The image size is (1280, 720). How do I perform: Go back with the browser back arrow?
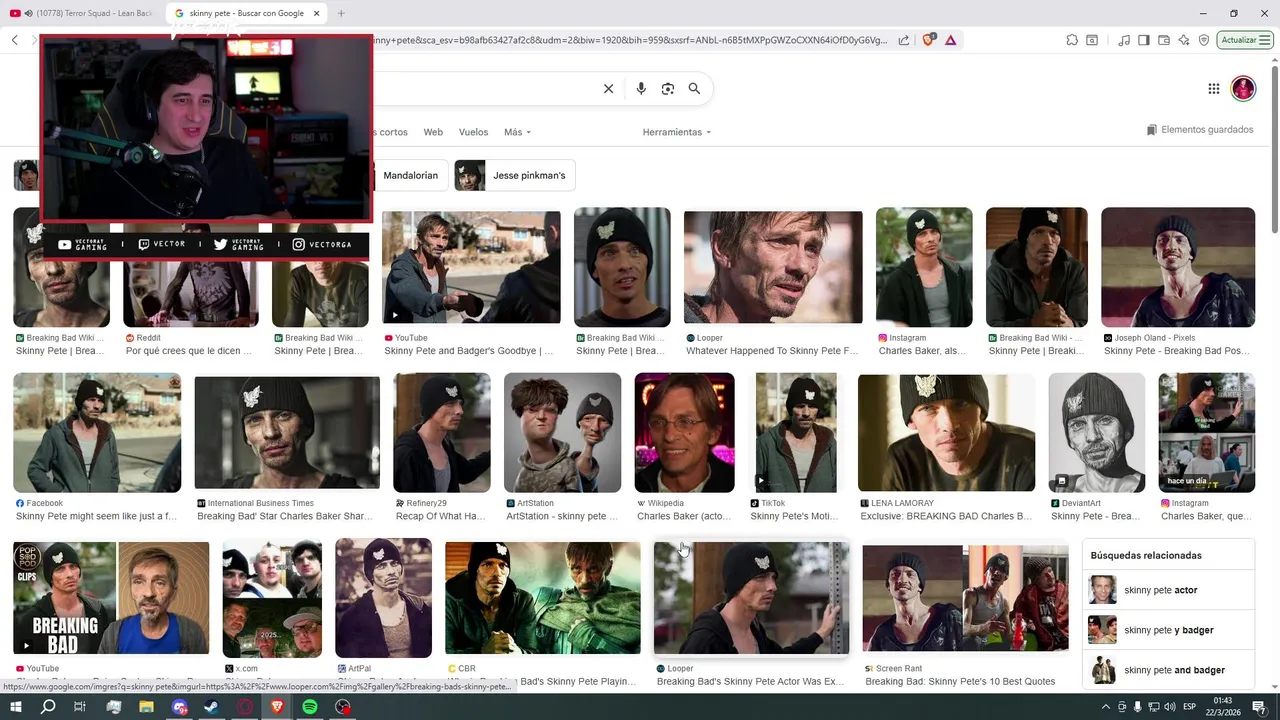coord(15,40)
